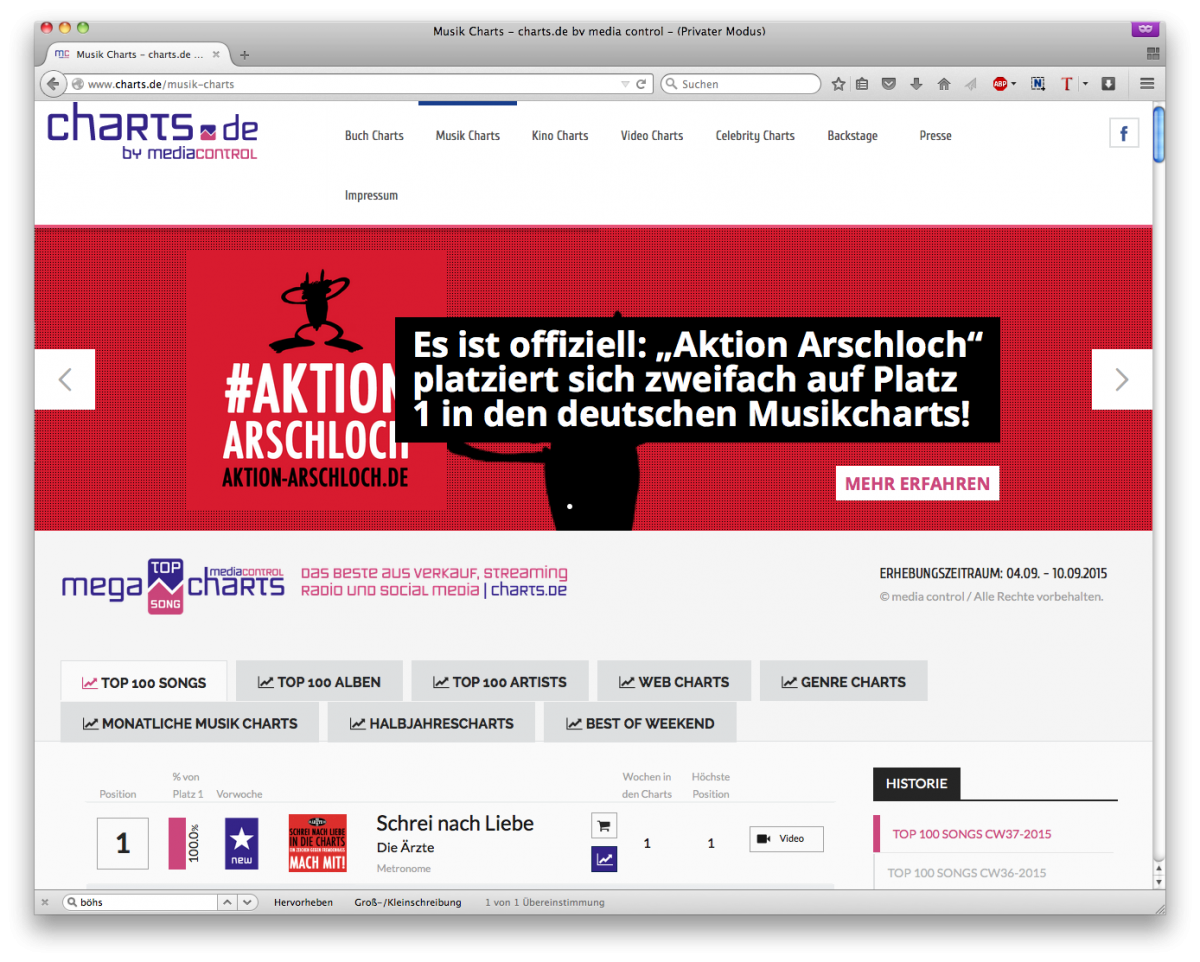Click the MEHR ERFAHREN button
This screenshot has width=1200, height=962.
[x=917, y=484]
